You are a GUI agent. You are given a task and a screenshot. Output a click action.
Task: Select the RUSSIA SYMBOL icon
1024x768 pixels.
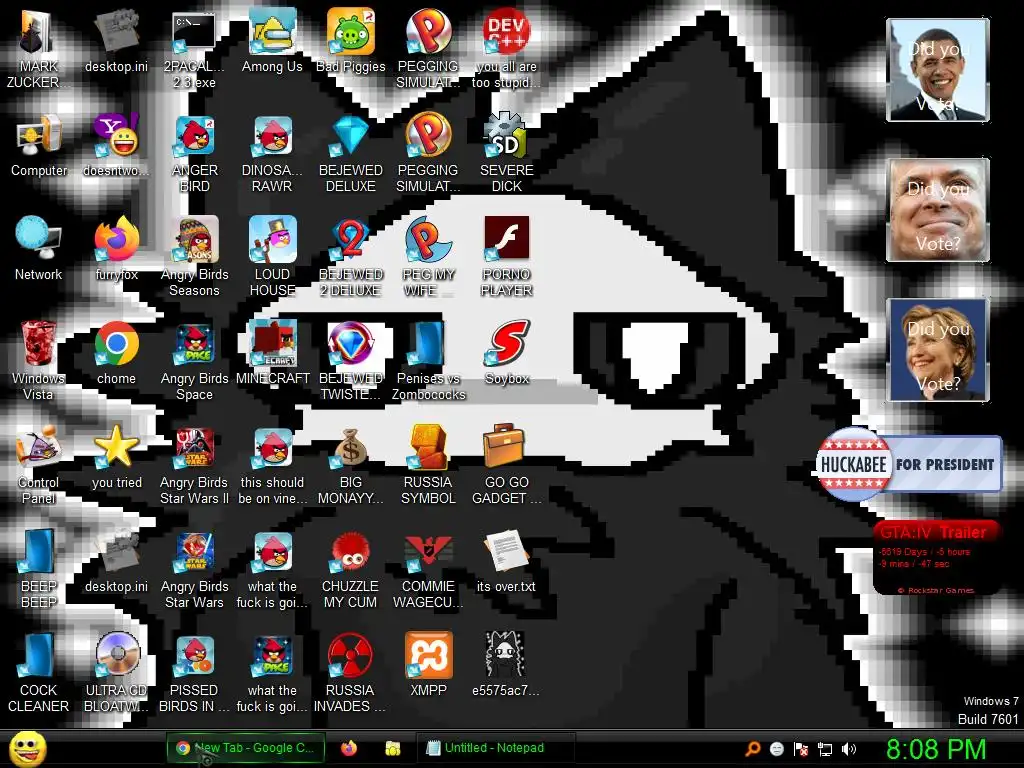point(428,465)
